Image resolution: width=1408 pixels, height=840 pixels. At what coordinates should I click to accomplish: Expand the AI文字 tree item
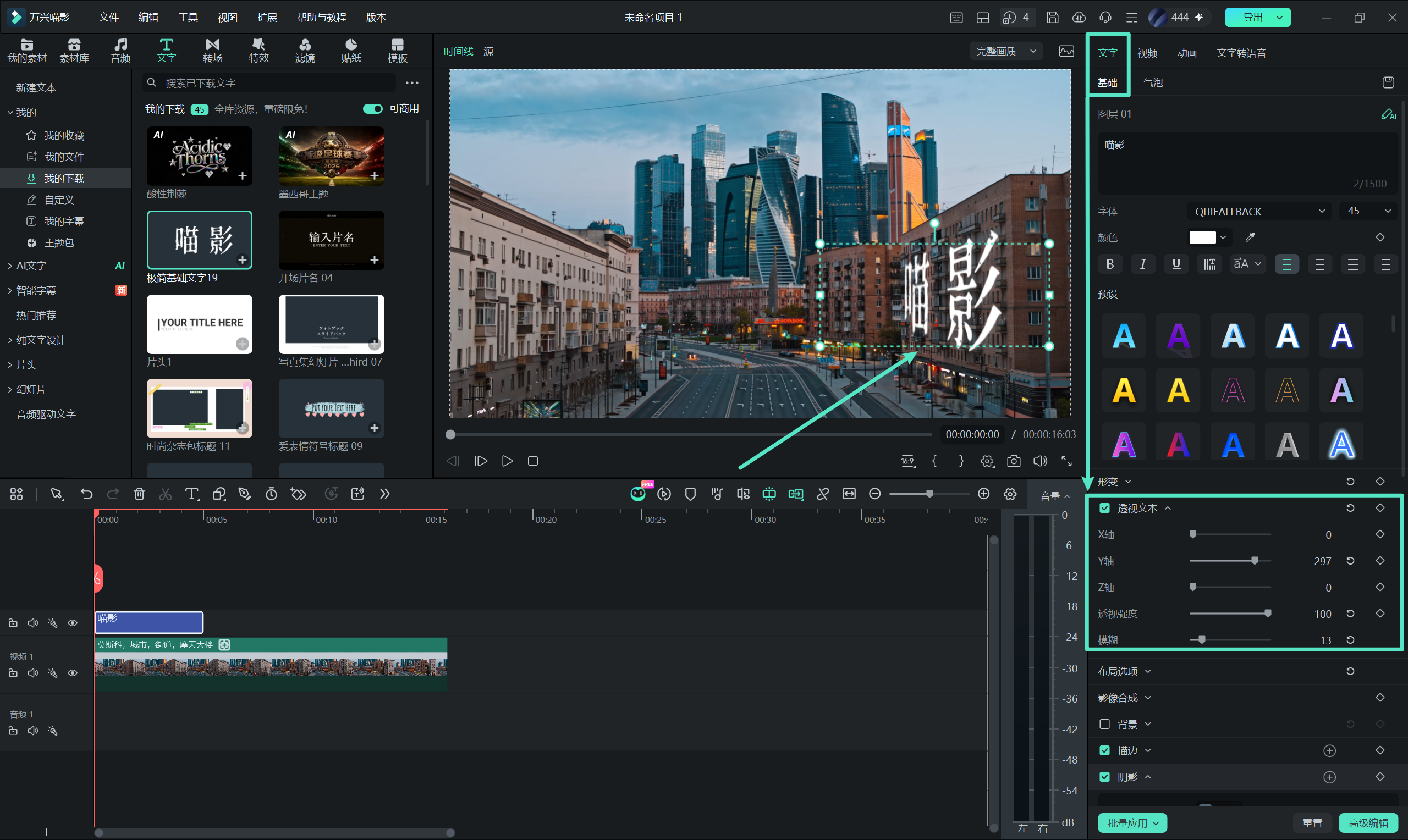coord(10,266)
